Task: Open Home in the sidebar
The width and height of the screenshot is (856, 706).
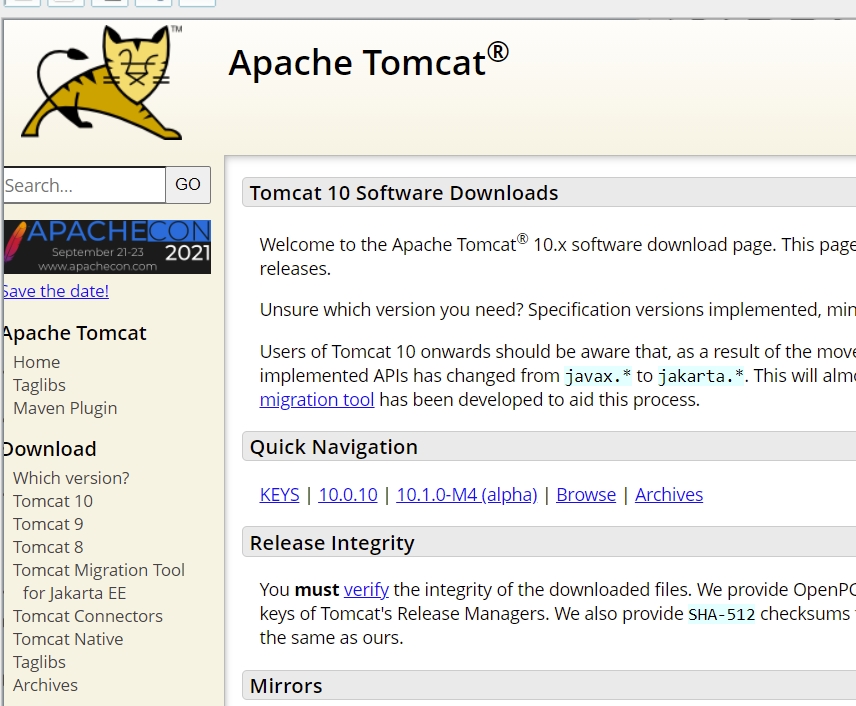Action: pos(37,362)
